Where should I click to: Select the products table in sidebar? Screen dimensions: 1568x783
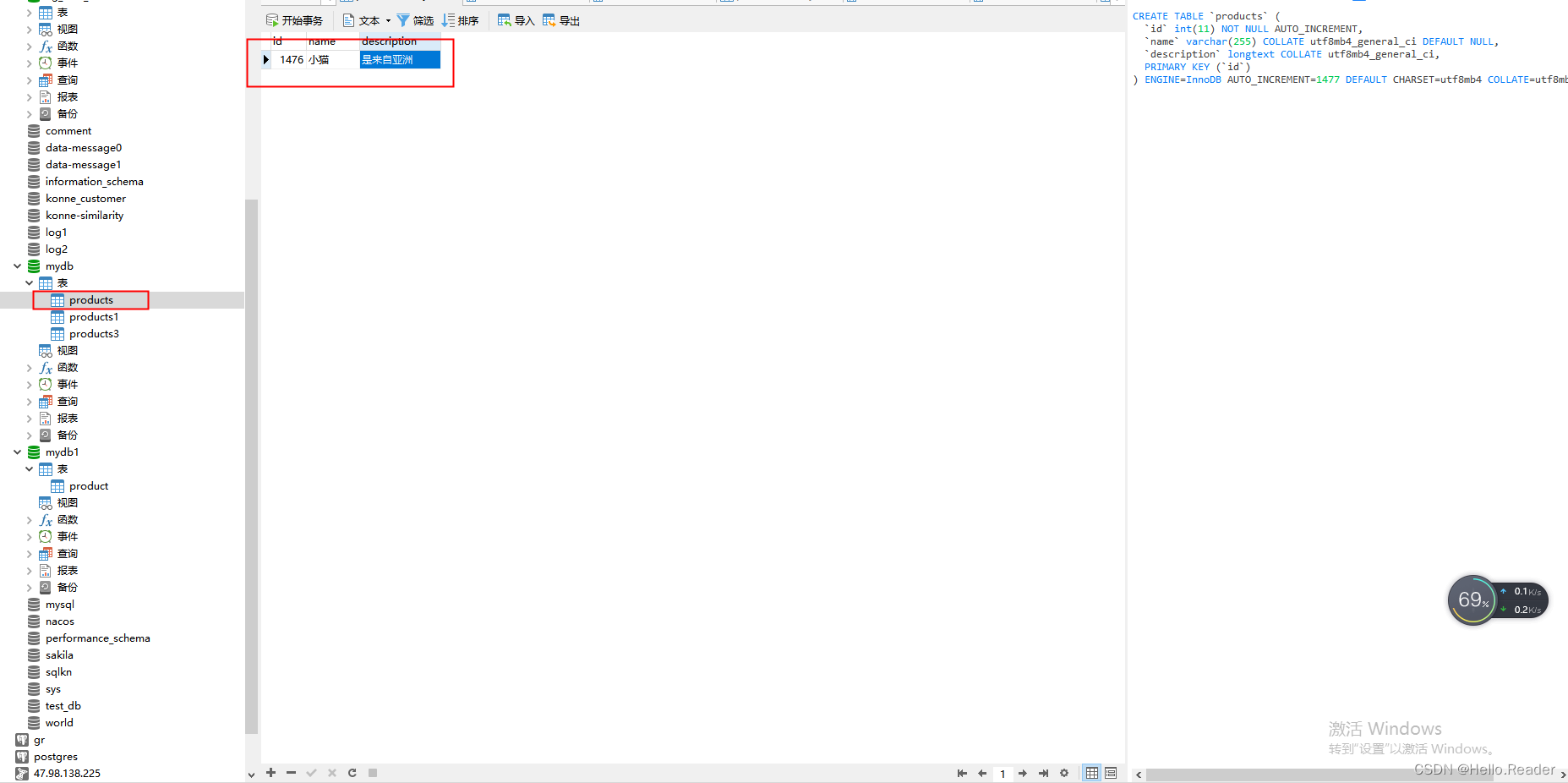click(90, 299)
